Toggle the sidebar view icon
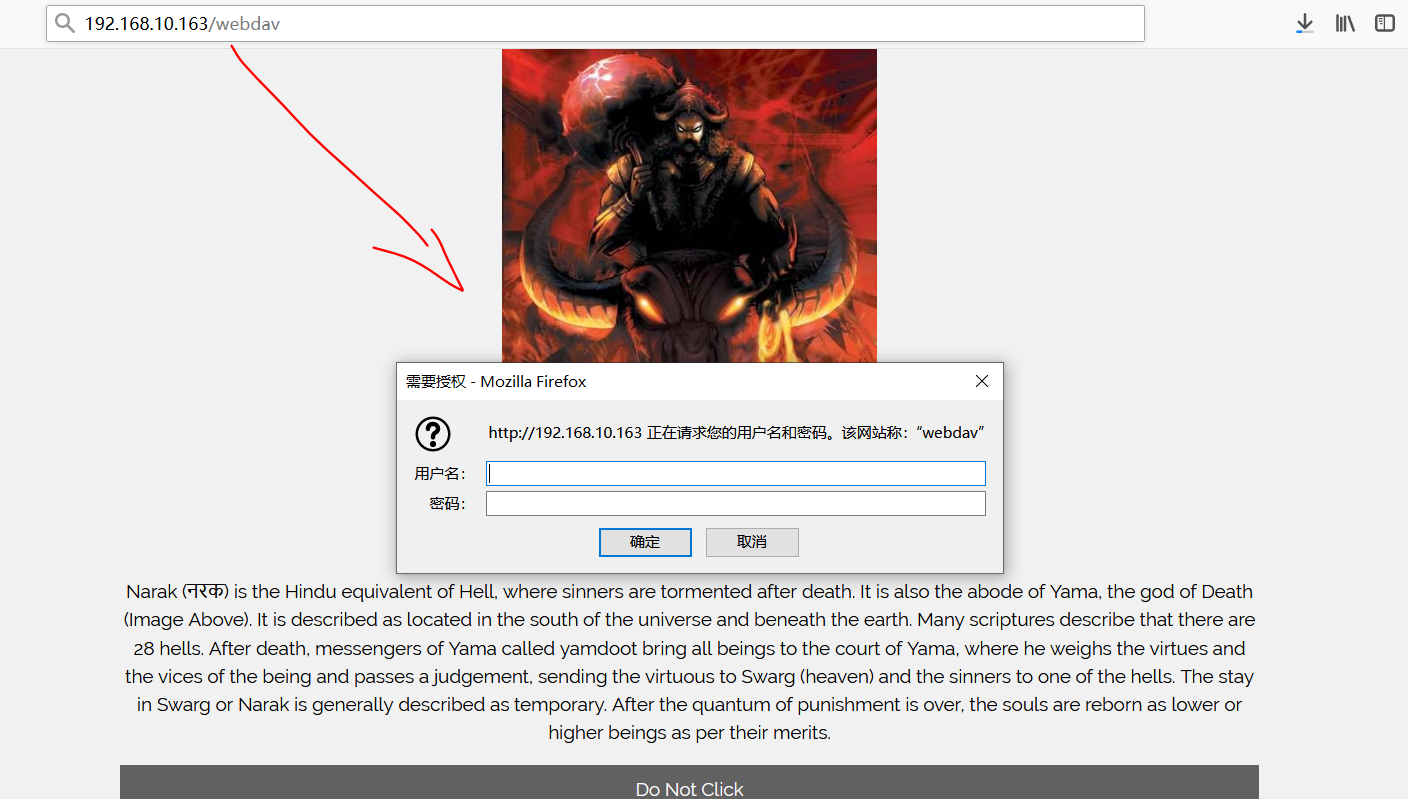Screen dimensions: 1408x799 click(x=1384, y=23)
